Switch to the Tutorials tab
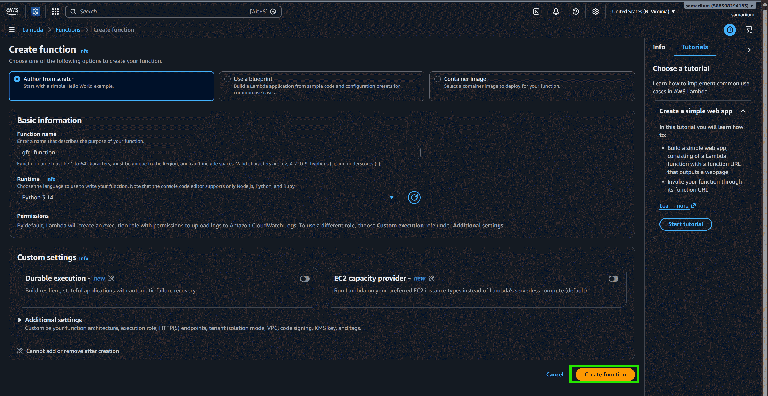768x396 pixels. (x=695, y=47)
